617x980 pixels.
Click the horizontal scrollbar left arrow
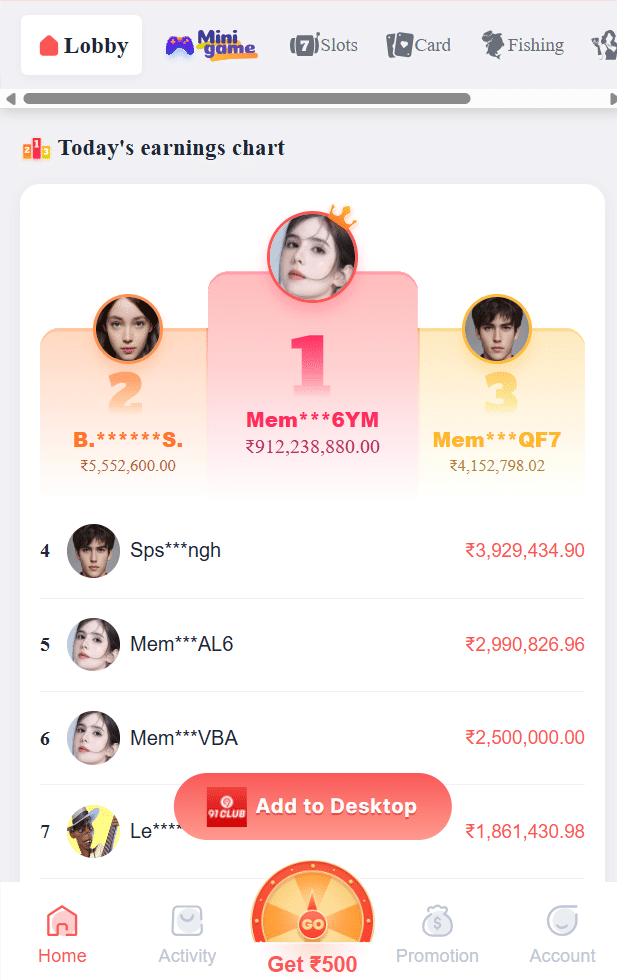(x=11, y=98)
